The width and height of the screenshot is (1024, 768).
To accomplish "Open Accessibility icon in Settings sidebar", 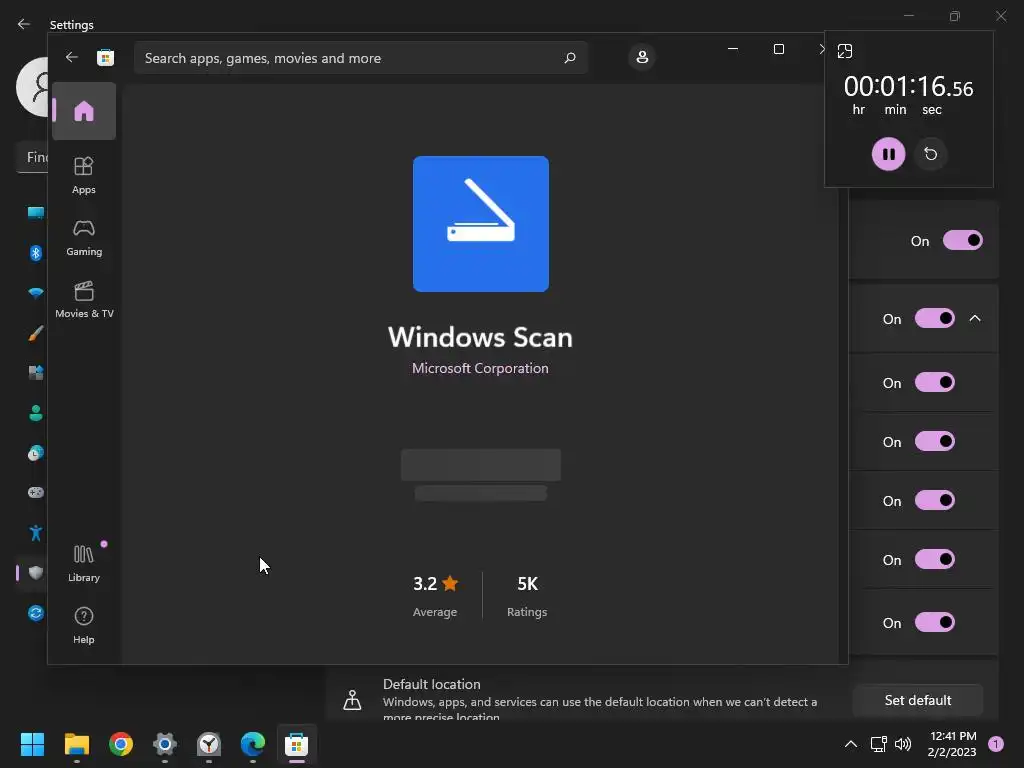I will tap(35, 533).
